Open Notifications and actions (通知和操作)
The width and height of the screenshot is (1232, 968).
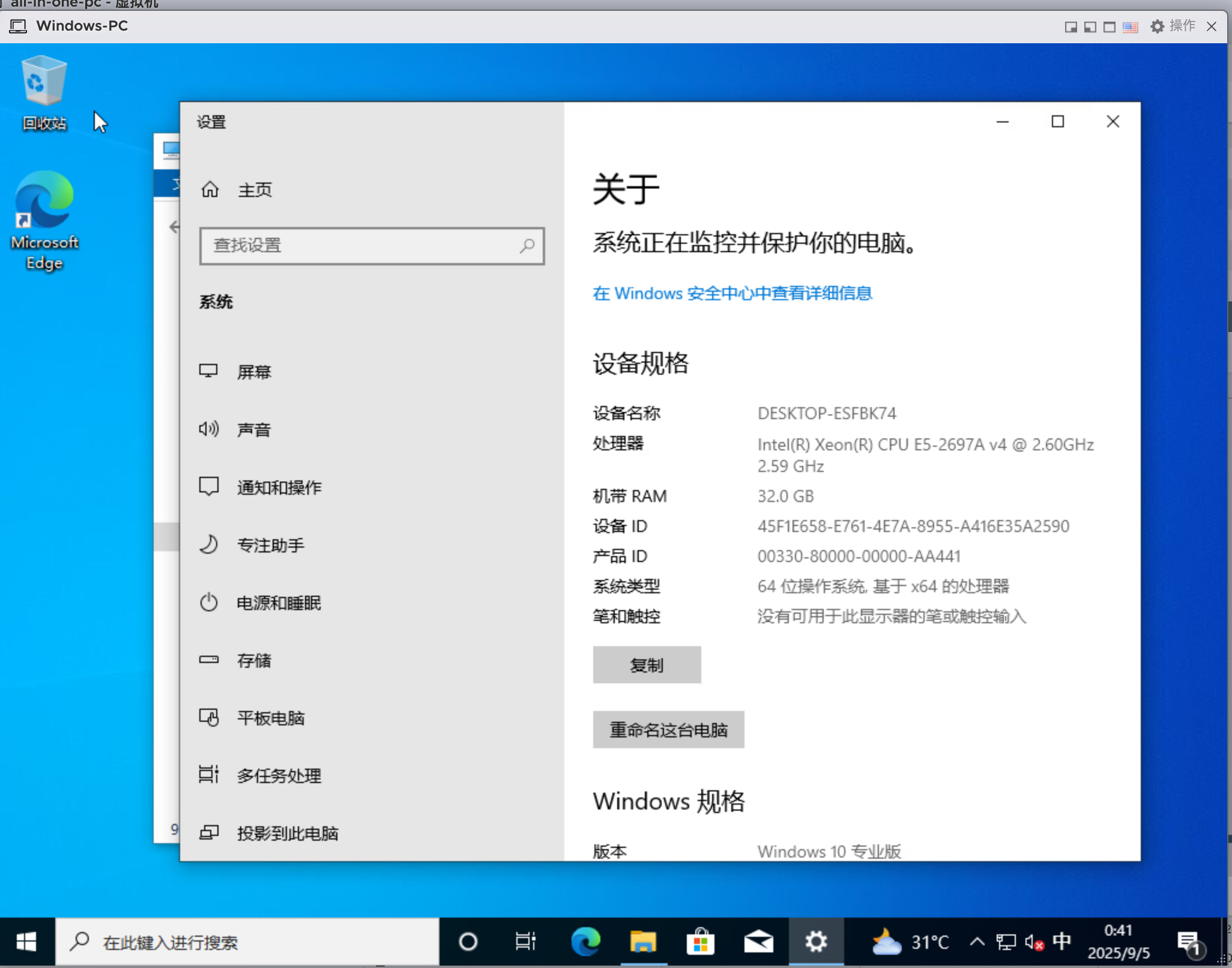tap(279, 487)
